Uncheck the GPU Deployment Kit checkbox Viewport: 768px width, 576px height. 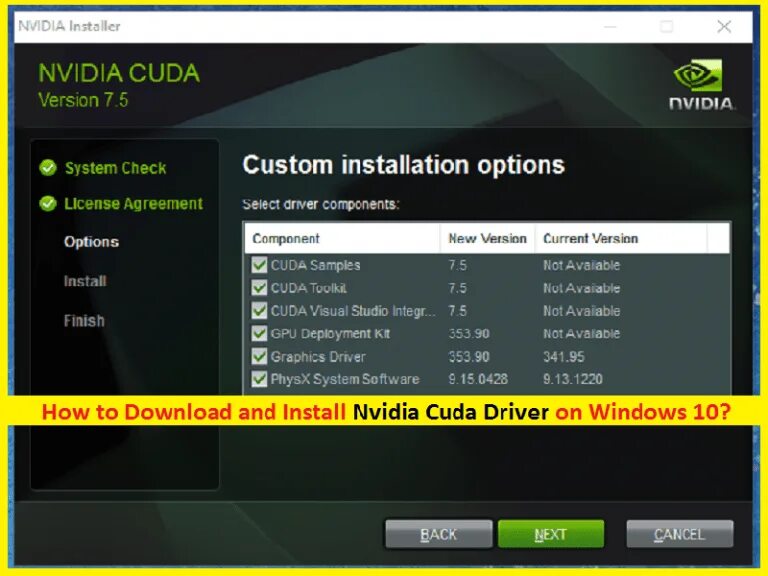[x=259, y=334]
